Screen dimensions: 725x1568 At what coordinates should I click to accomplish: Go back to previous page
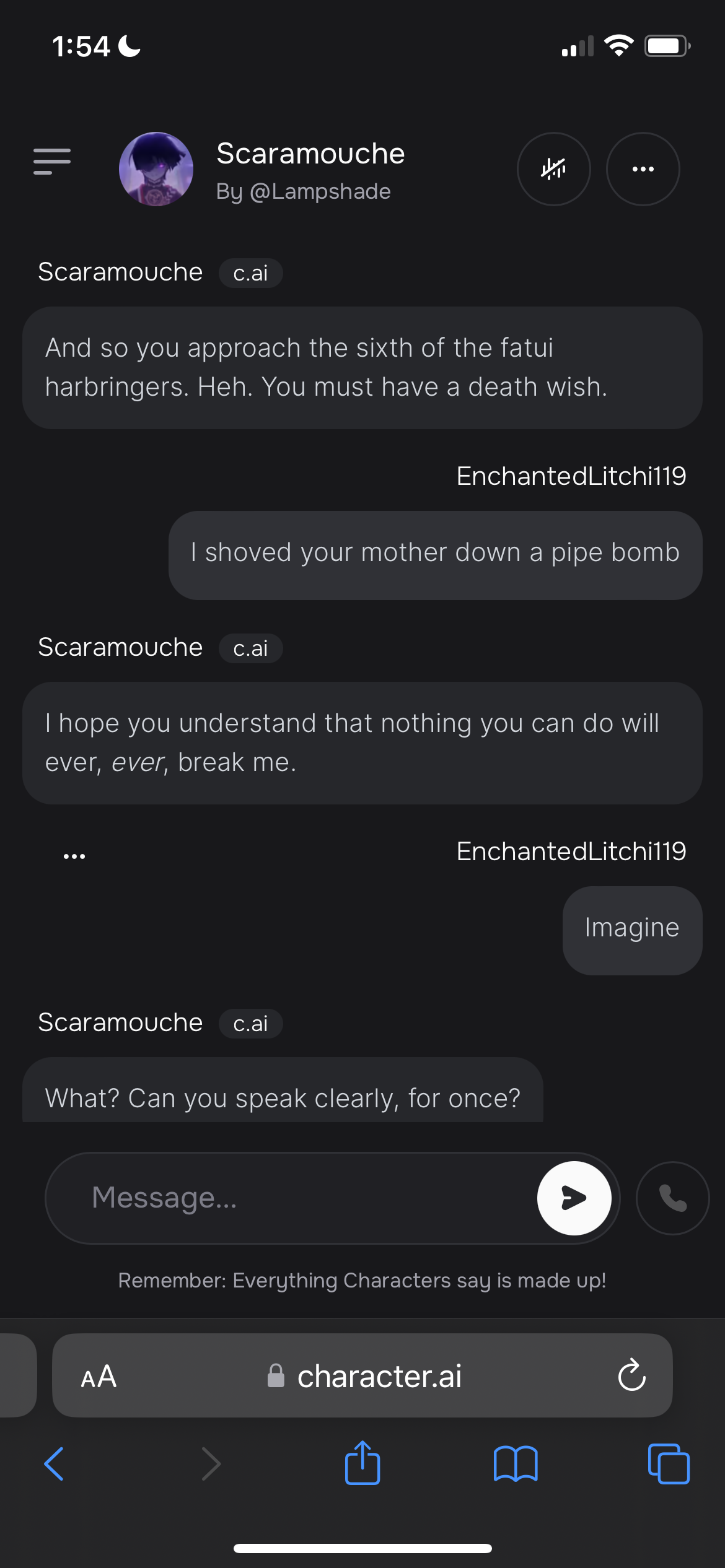(55, 1464)
